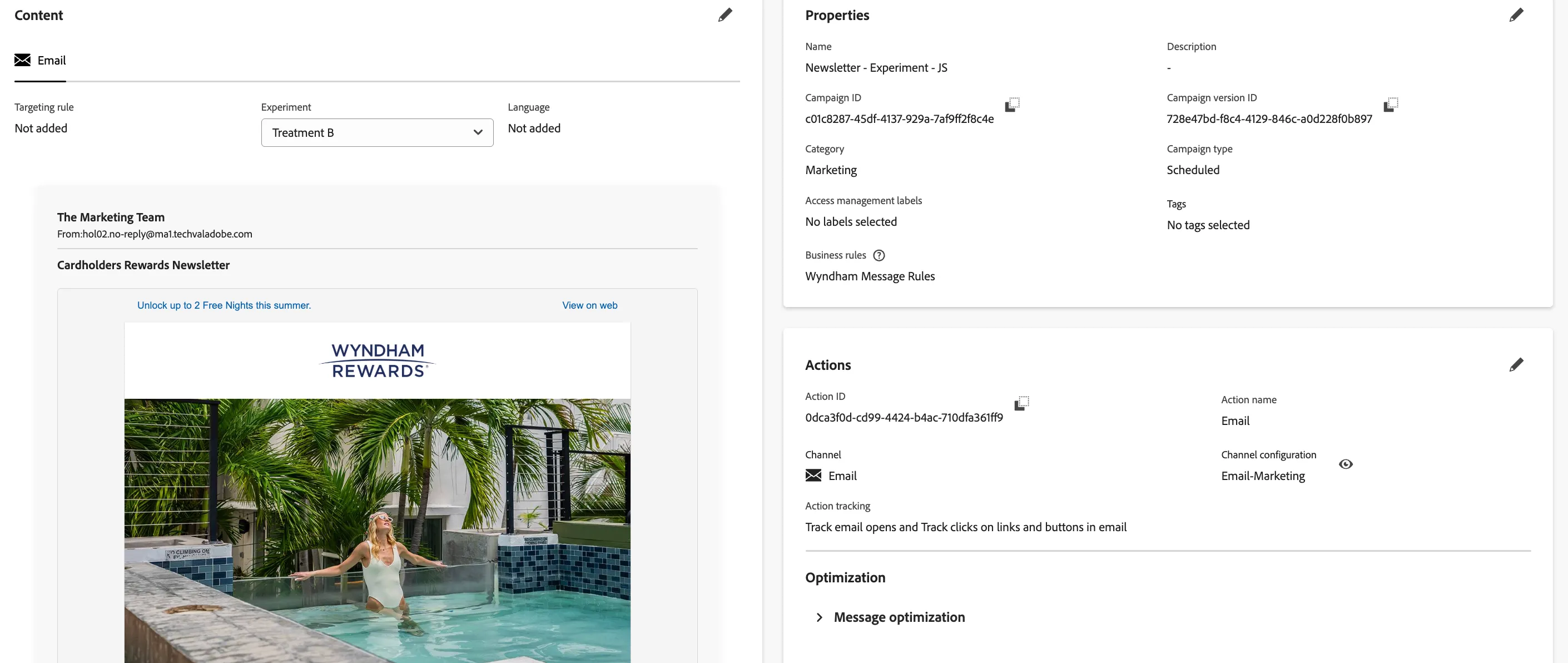The image size is (1568, 663).
Task: Click the Wyndham Rewards logo in the email preview
Action: (x=378, y=360)
